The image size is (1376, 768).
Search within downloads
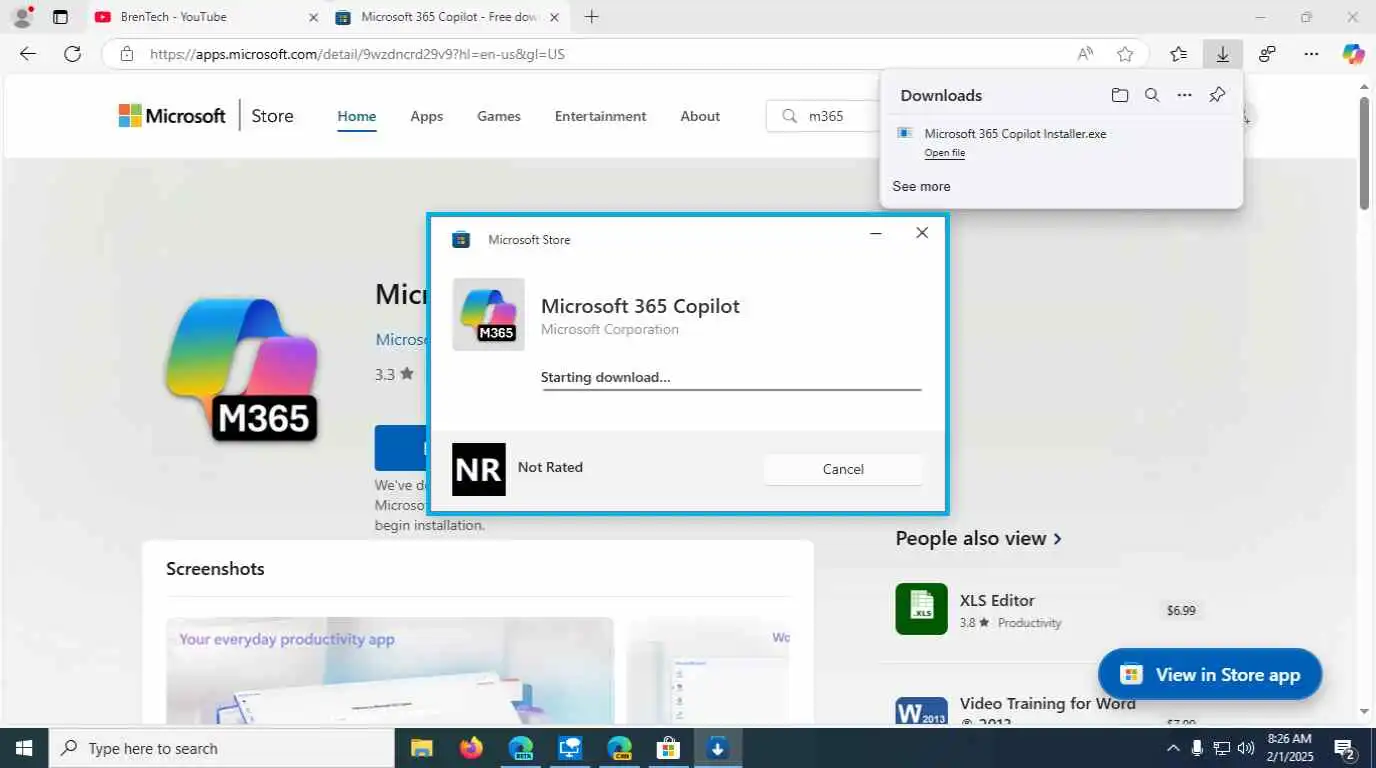point(1152,95)
